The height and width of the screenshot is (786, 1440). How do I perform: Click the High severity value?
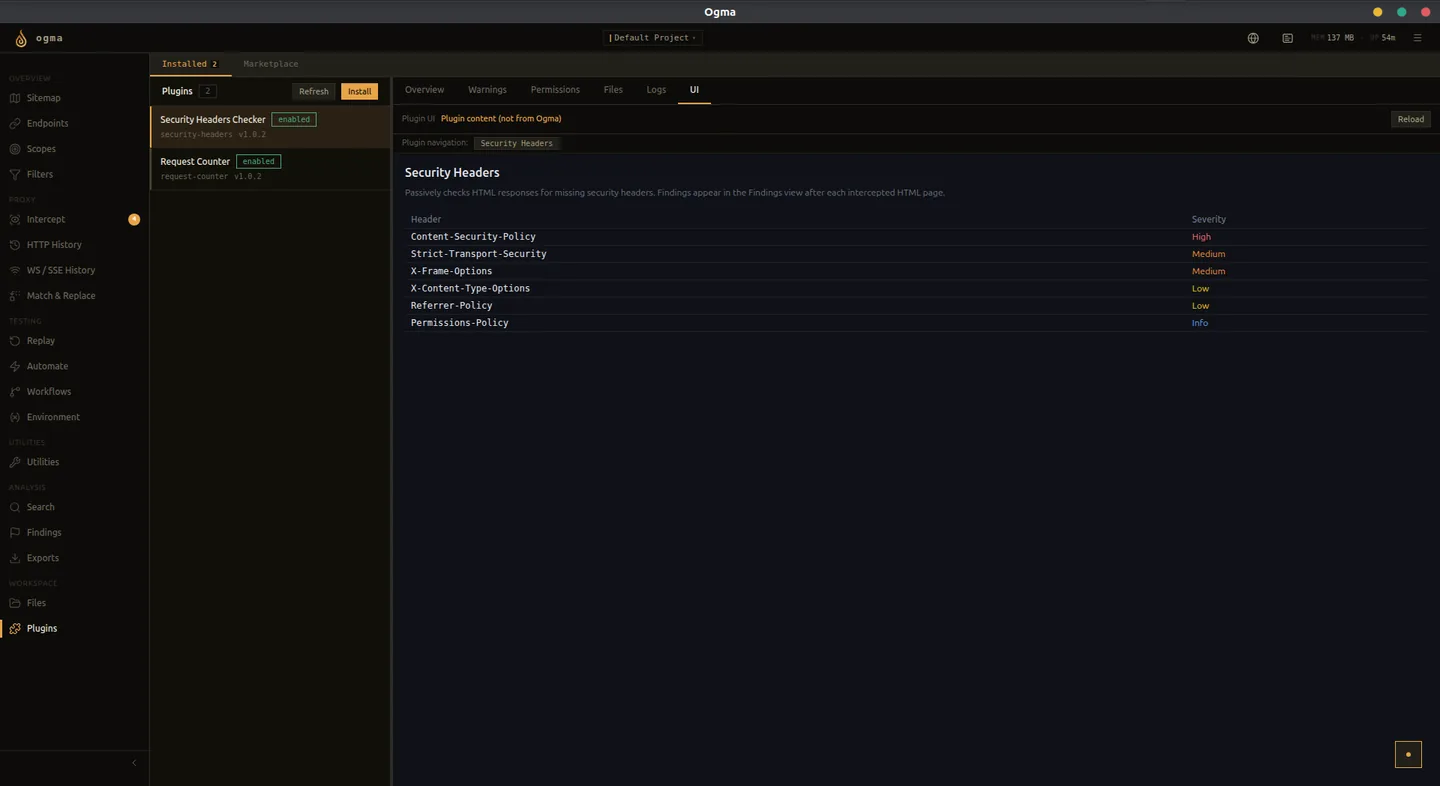[x=1201, y=237]
